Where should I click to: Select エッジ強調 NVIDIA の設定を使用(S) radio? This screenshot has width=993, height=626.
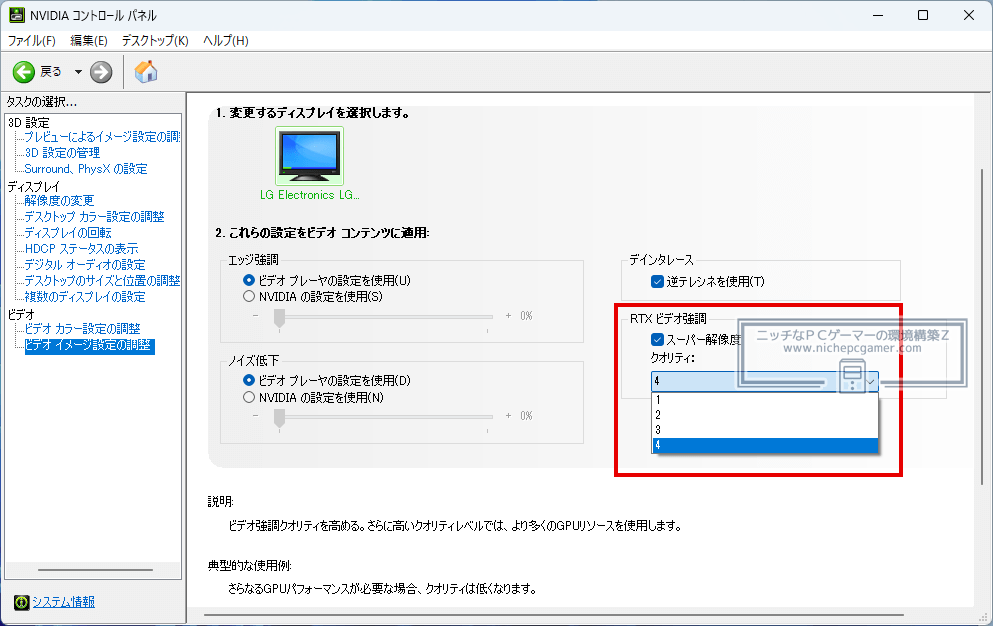(x=249, y=297)
